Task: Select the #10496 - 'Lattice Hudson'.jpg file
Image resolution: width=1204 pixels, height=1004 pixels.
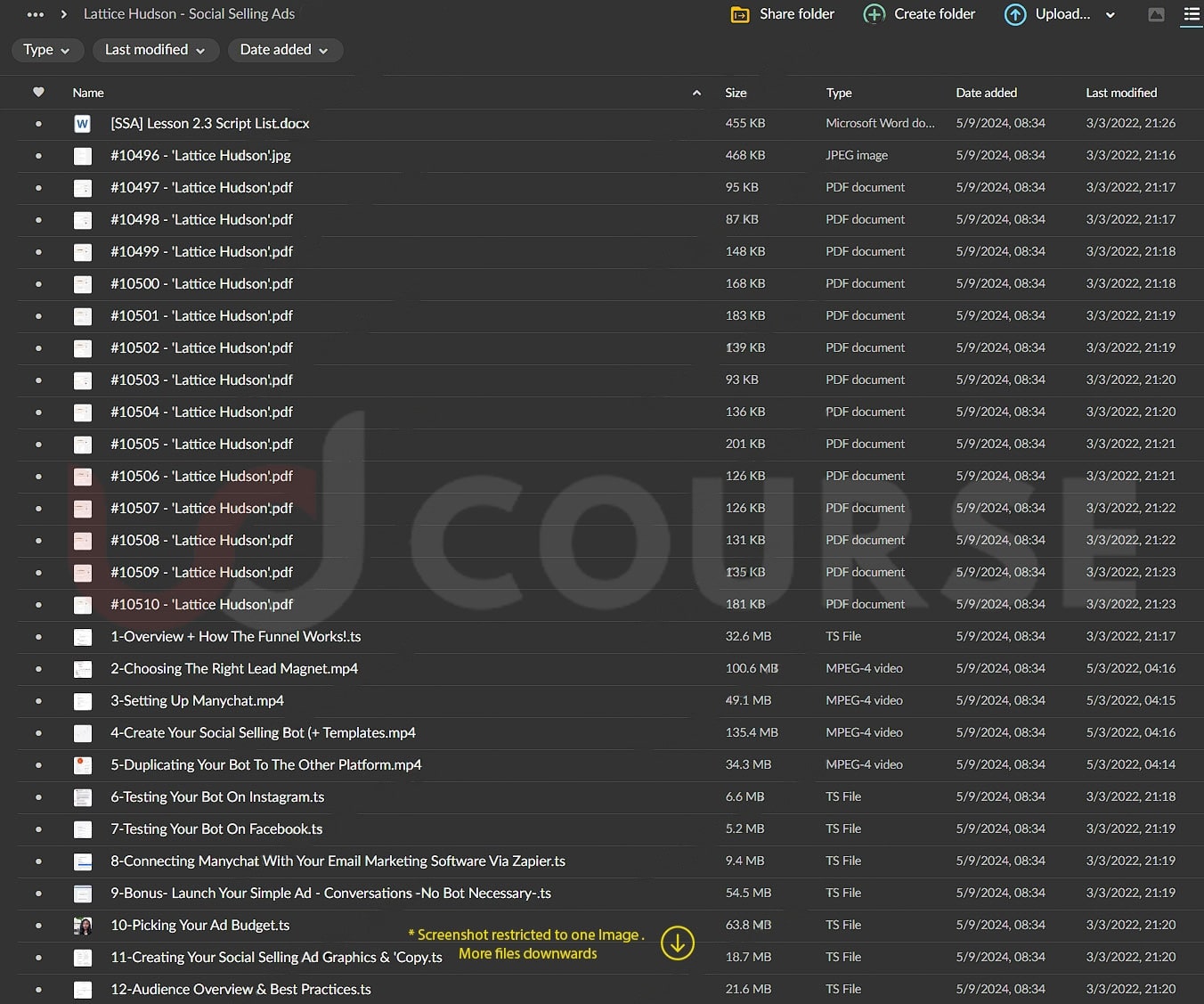Action: 200,156
